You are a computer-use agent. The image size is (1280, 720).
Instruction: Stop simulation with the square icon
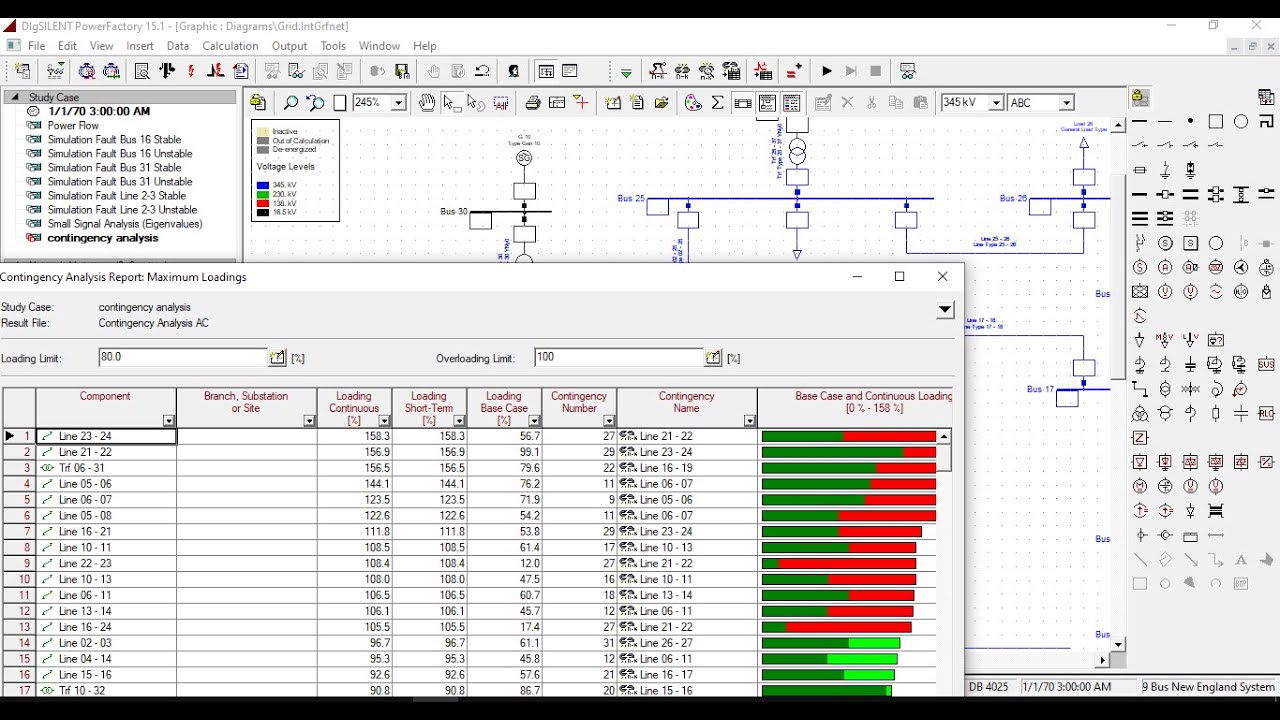[876, 71]
